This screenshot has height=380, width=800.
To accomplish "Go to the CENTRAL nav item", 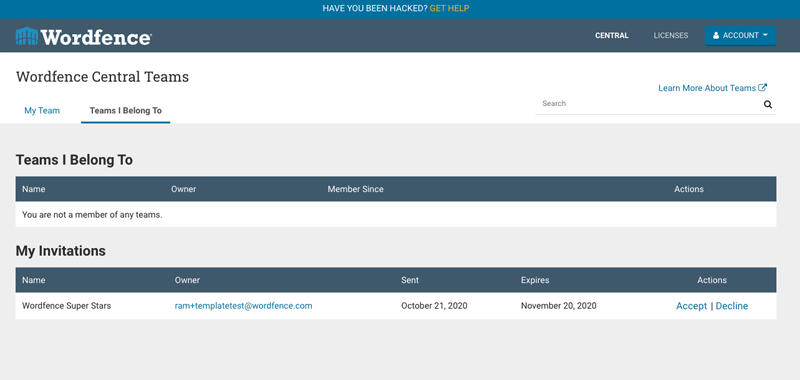I will (611, 36).
